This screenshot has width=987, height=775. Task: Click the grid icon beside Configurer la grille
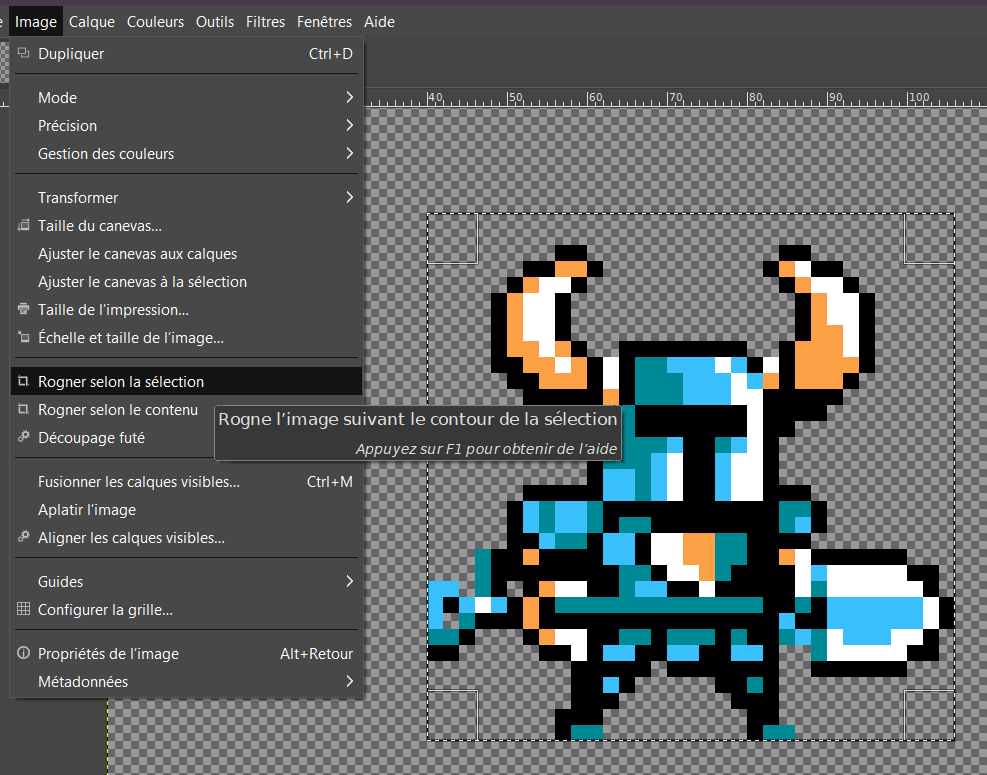[x=23, y=609]
